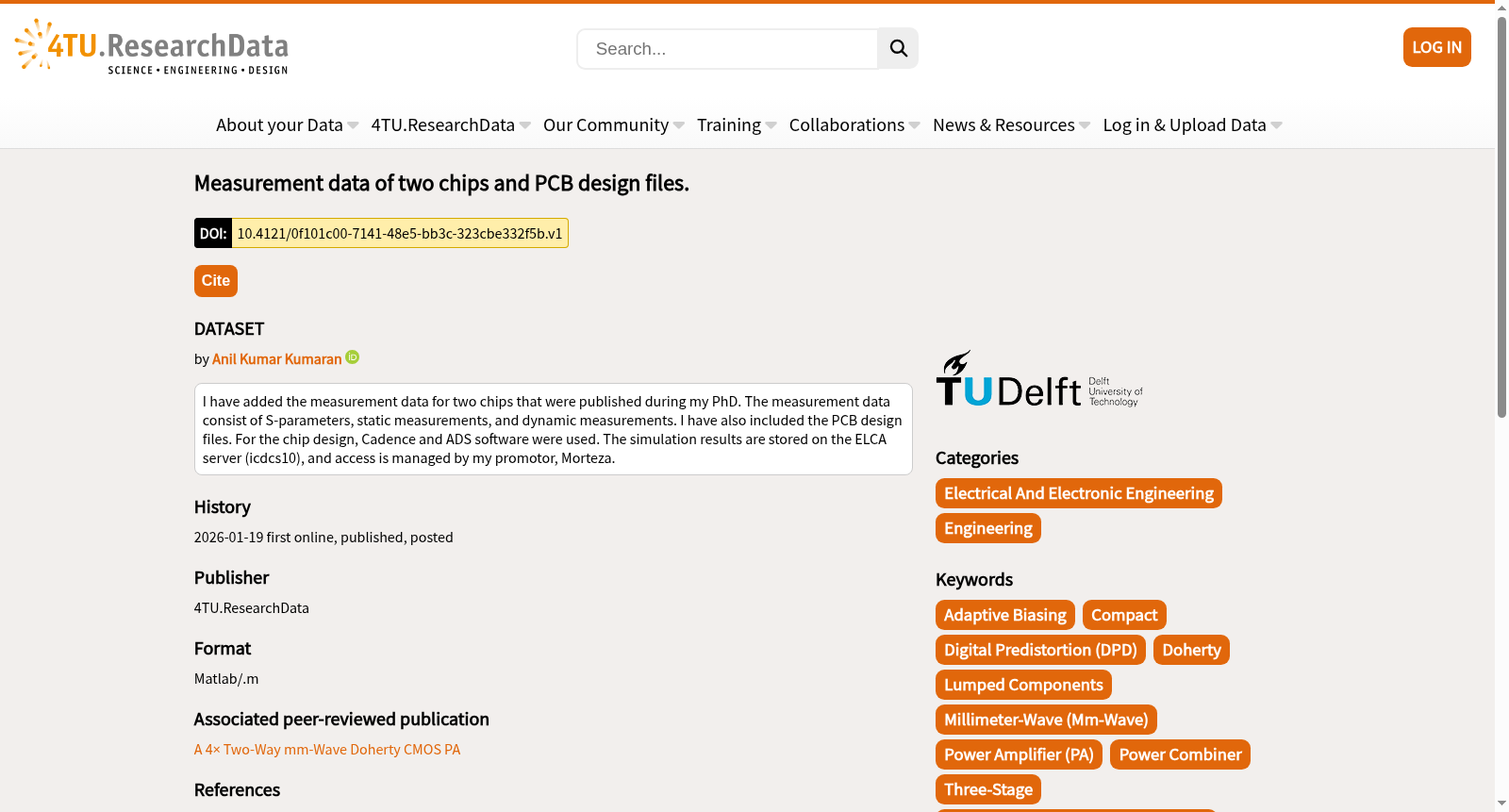Image resolution: width=1509 pixels, height=812 pixels.
Task: Expand the Training menu arrow
Action: click(x=771, y=125)
